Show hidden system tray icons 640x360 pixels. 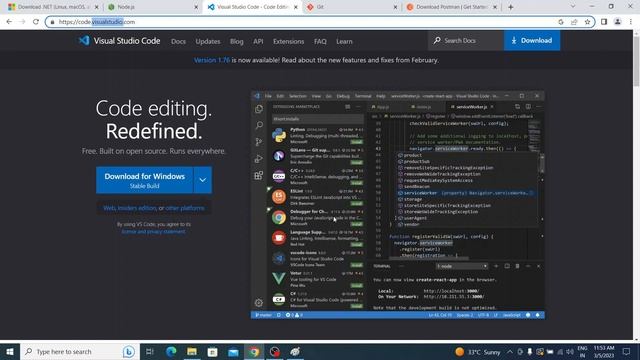(510, 351)
